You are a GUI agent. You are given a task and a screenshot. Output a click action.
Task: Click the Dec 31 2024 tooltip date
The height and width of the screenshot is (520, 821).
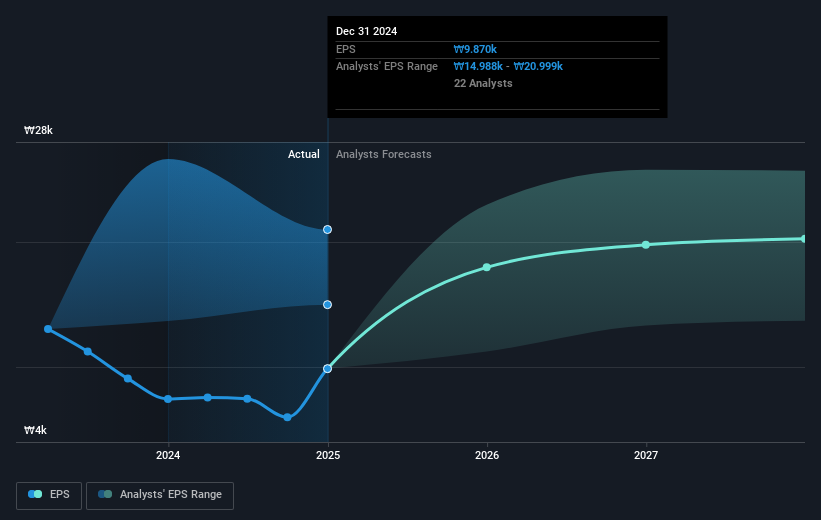[x=367, y=31]
